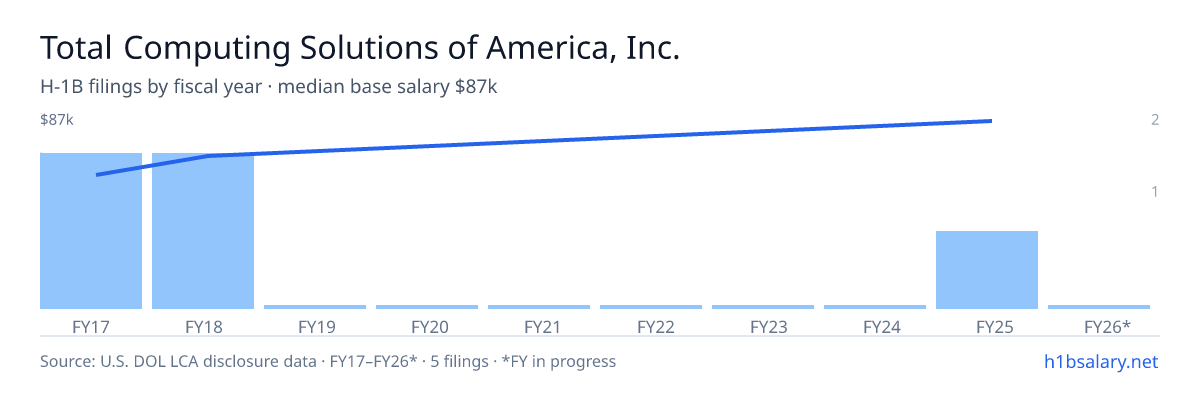Screen dimensions: 1200x400
Task: Click the FY25 axis label
Action: (987, 326)
